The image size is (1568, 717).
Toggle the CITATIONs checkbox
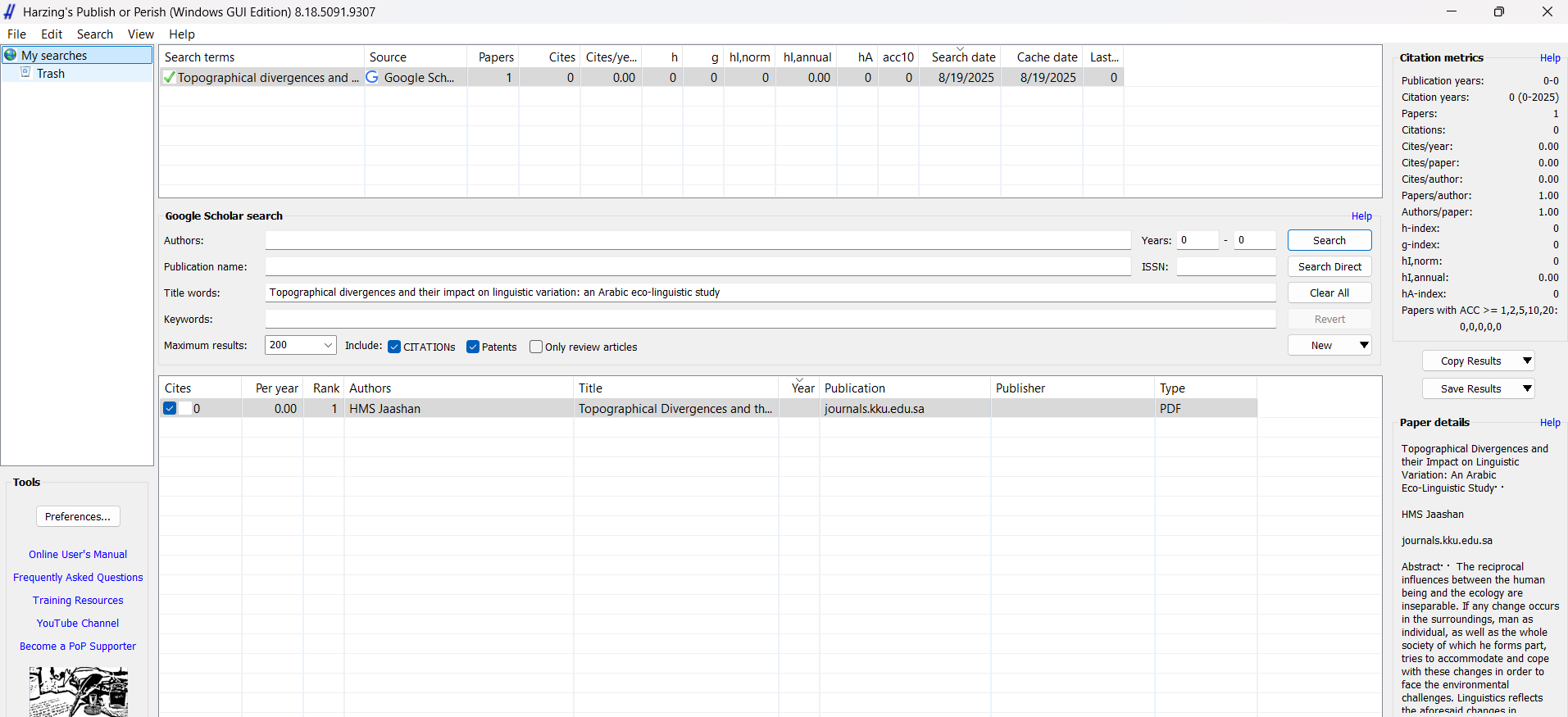coord(394,347)
